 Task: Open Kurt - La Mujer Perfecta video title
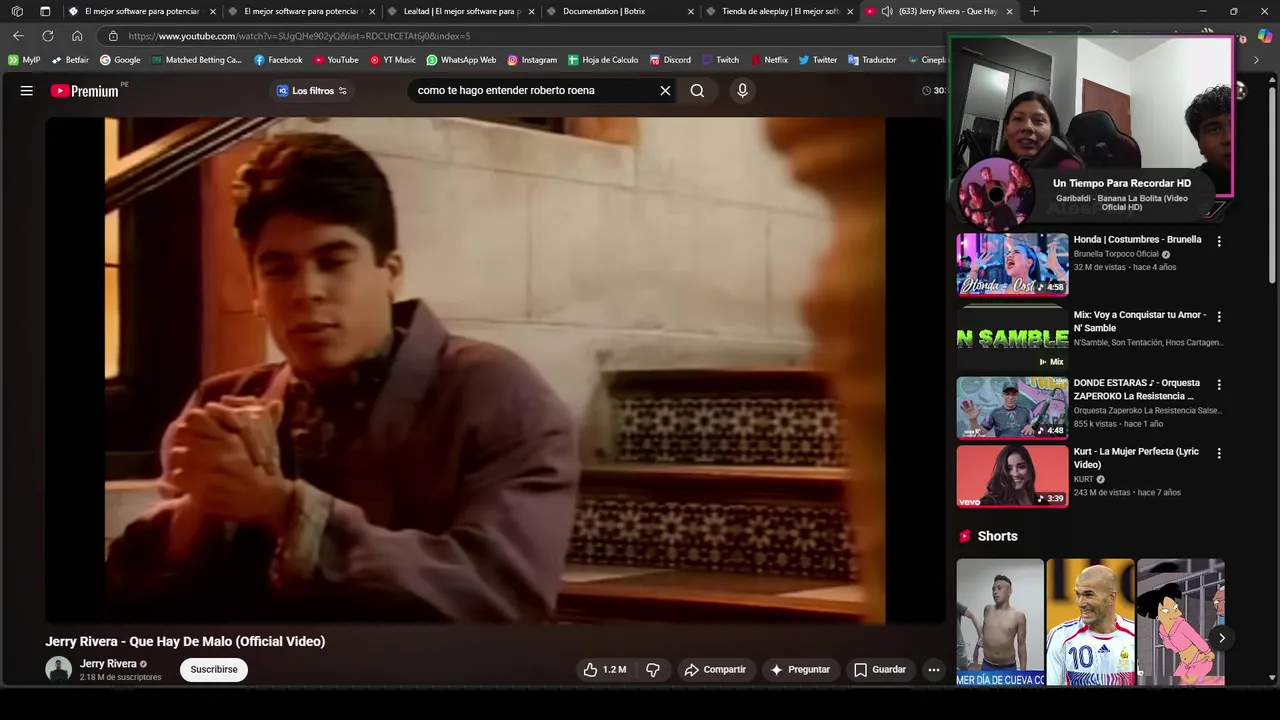click(1137, 458)
